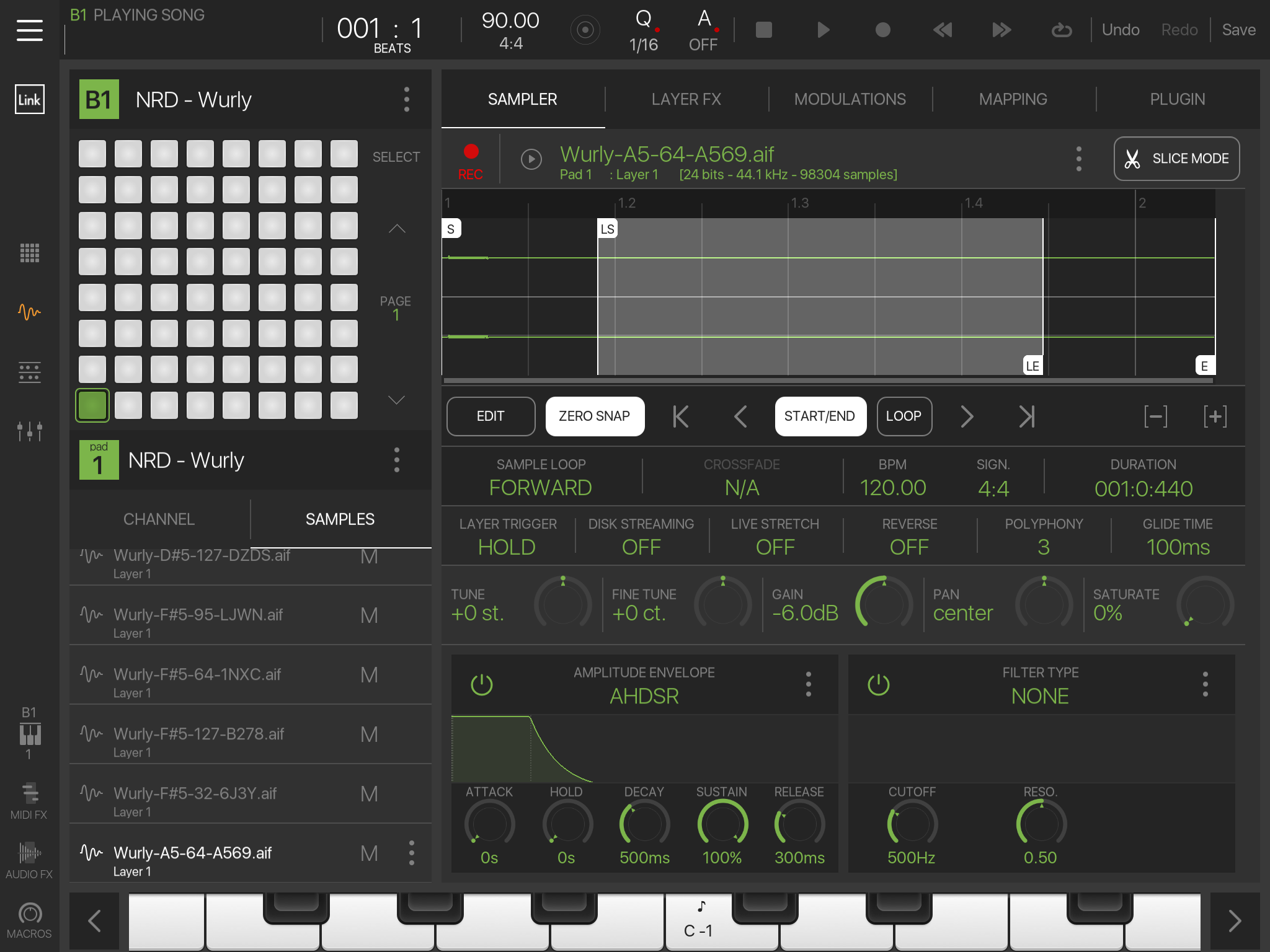Open the pads grid view

(x=30, y=253)
